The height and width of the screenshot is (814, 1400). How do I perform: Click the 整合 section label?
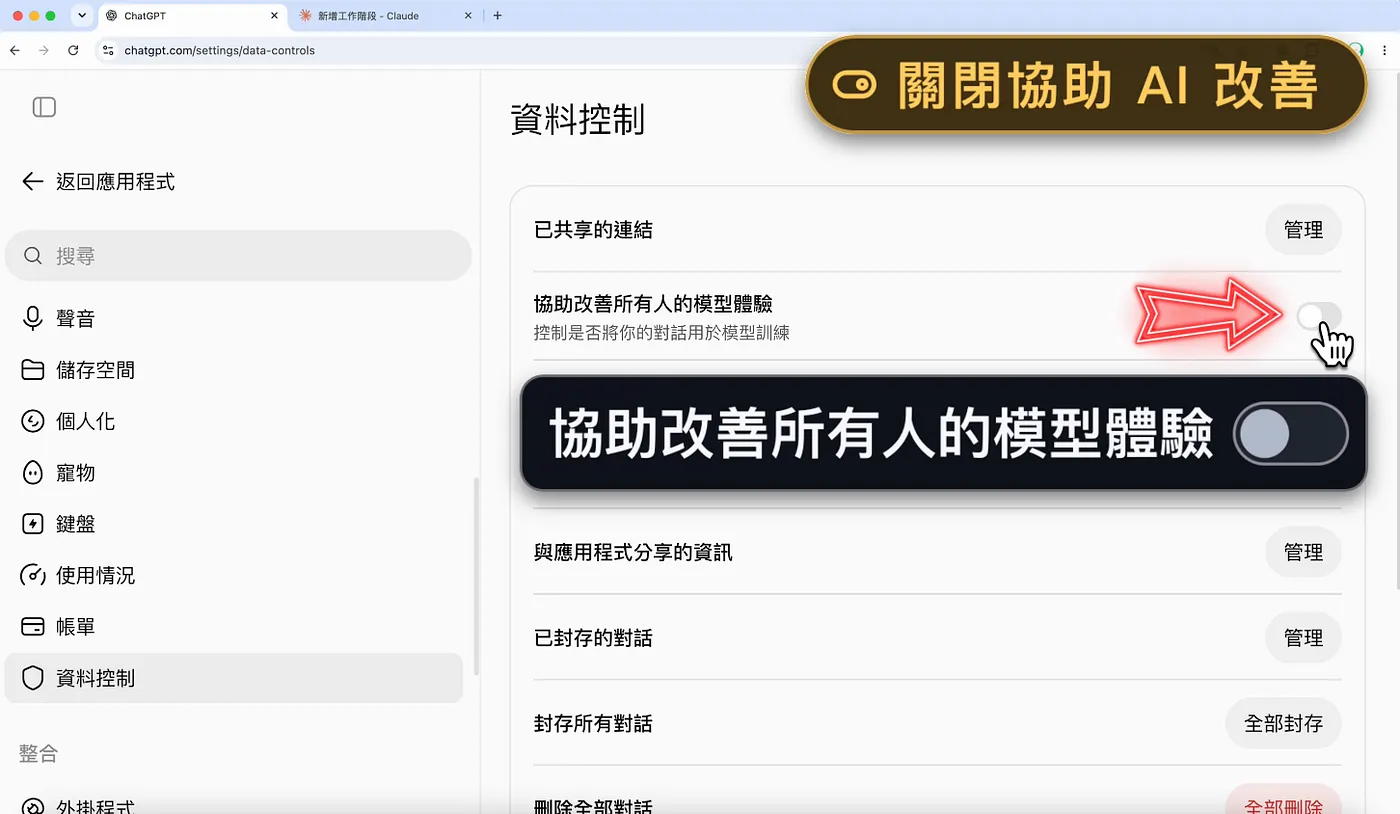click(x=38, y=753)
